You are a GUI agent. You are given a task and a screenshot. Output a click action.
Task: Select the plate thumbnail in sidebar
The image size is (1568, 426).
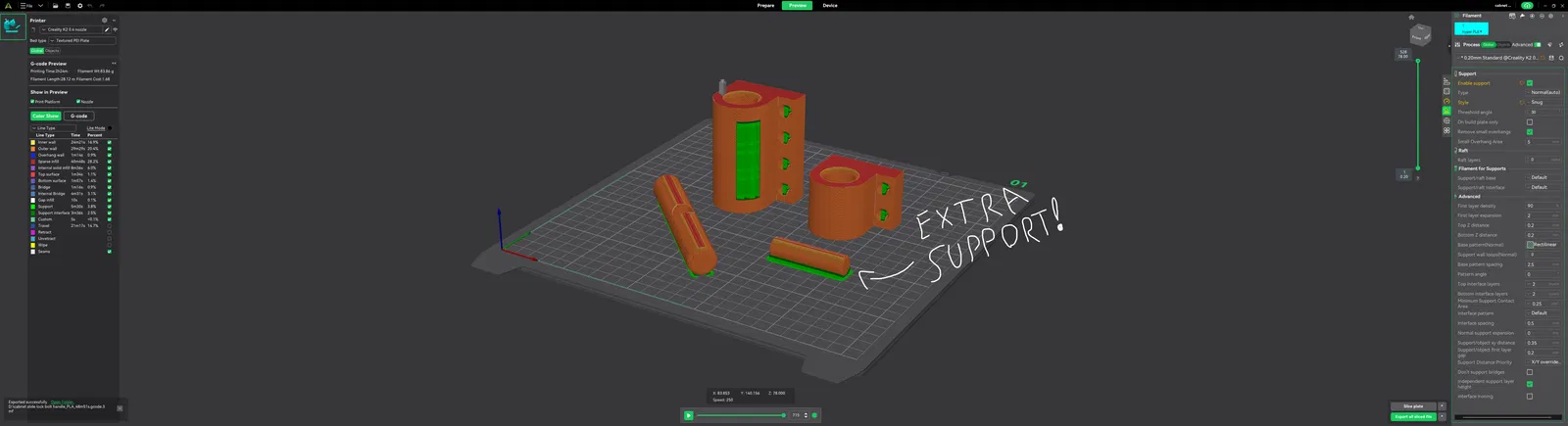point(13,26)
